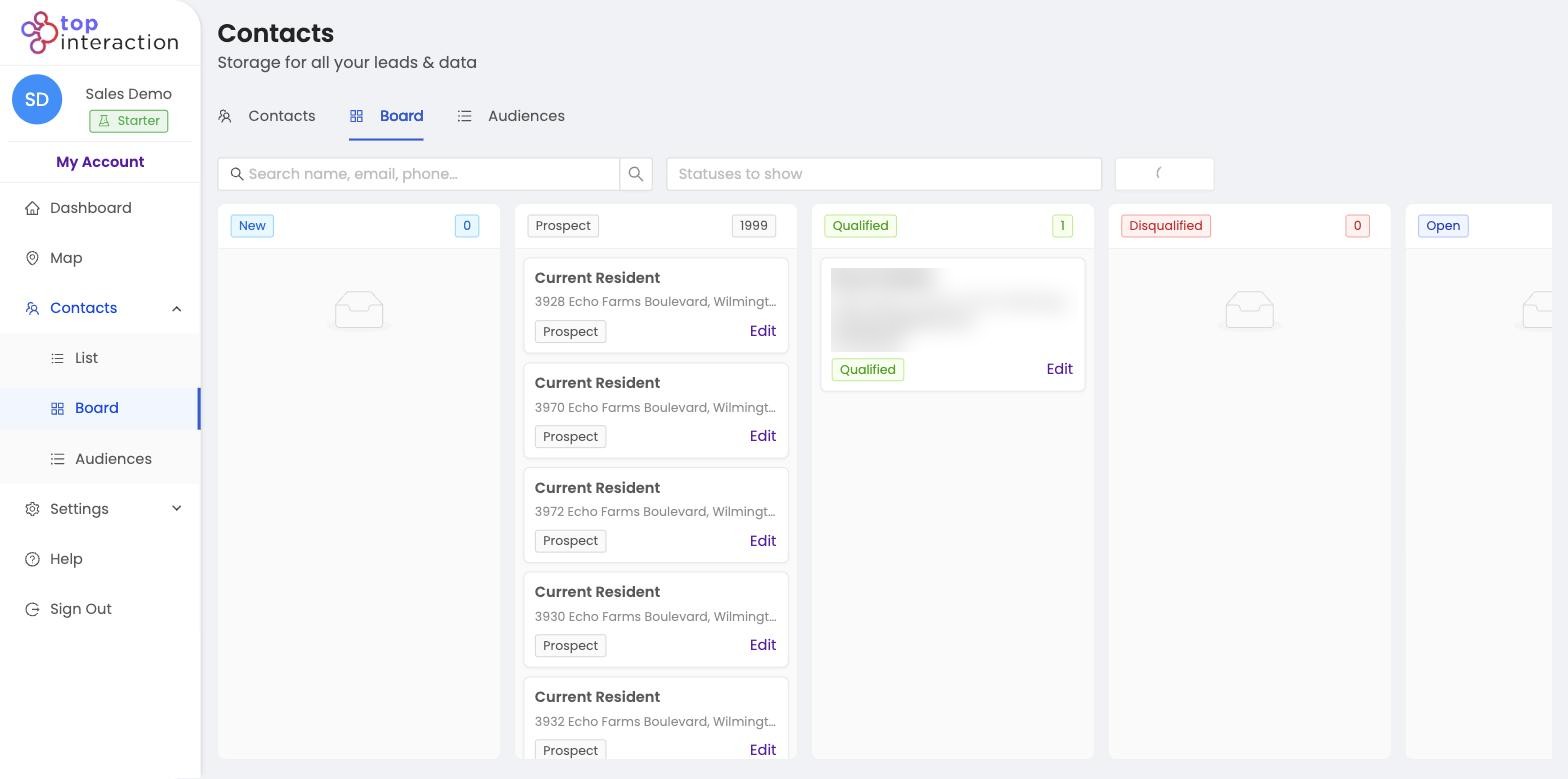Edit the 3972 Echo Farms Boulevard contact
Image resolution: width=1568 pixels, height=779 pixels.
[x=763, y=541]
